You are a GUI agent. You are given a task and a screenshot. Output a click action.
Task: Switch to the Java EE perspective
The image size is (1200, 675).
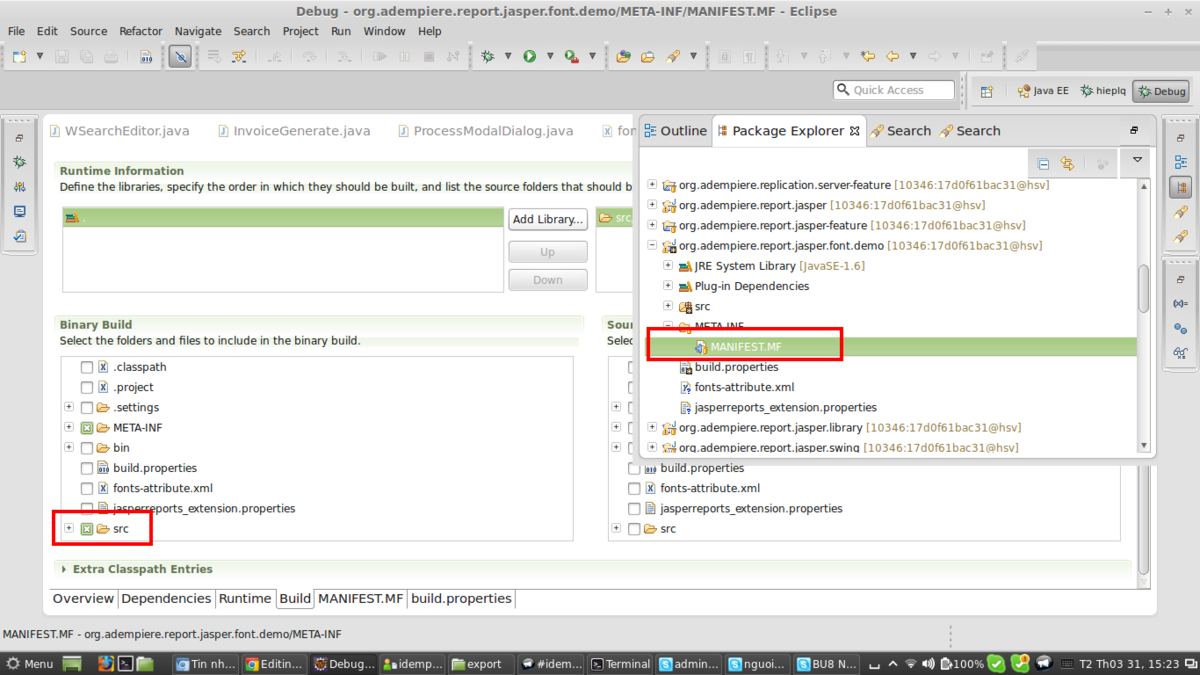1043,91
